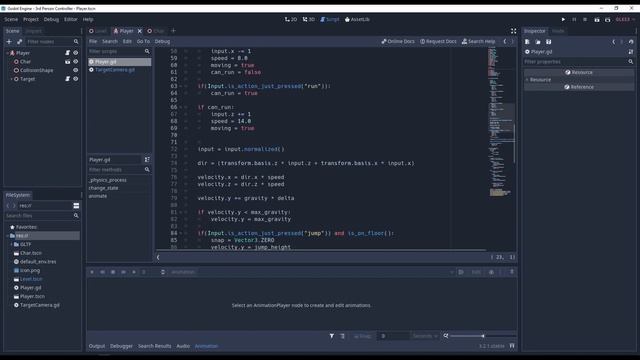Switch to the Import dock tab
Screen dimensions: 640x360
tap(33, 31)
